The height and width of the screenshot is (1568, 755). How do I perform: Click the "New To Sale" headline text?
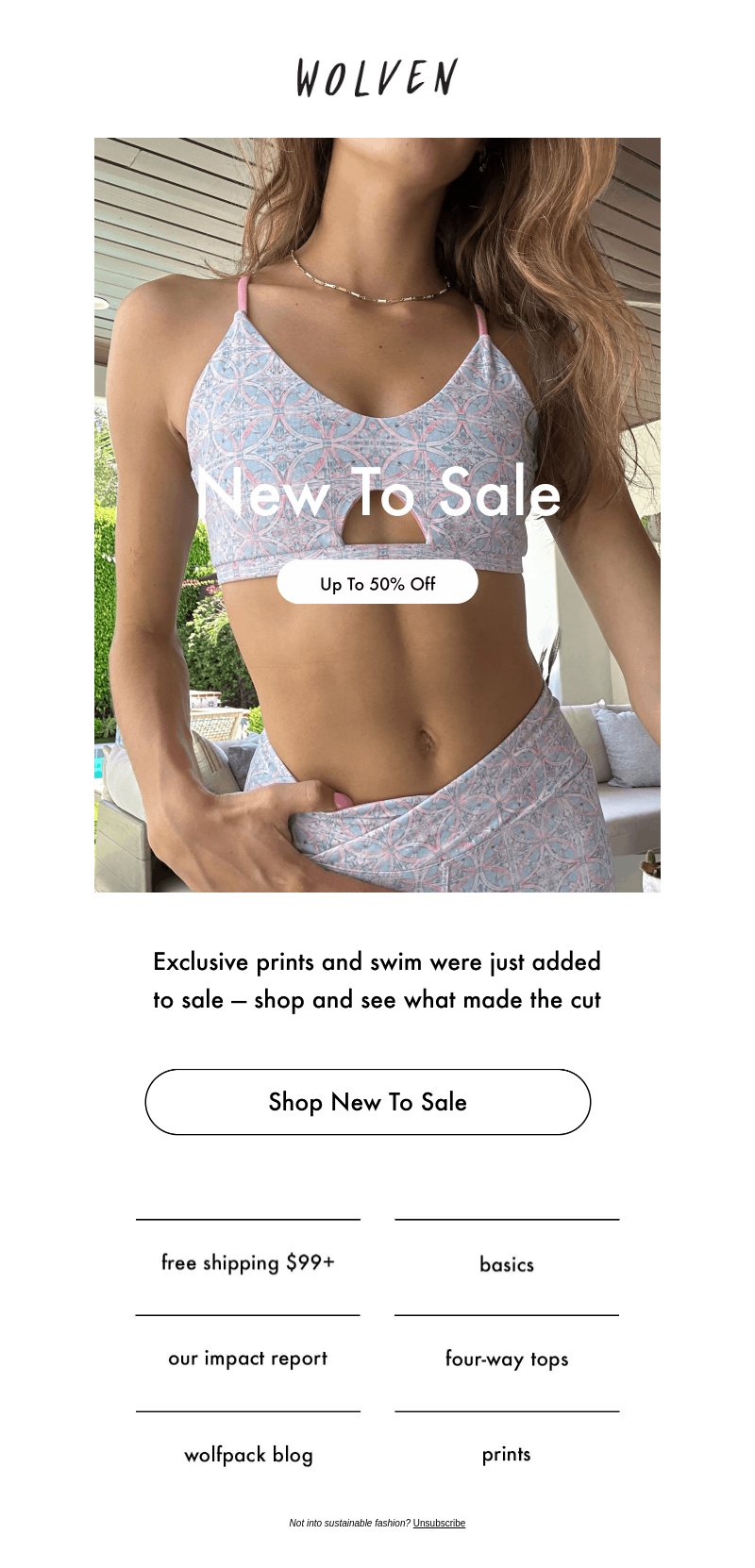[x=378, y=492]
